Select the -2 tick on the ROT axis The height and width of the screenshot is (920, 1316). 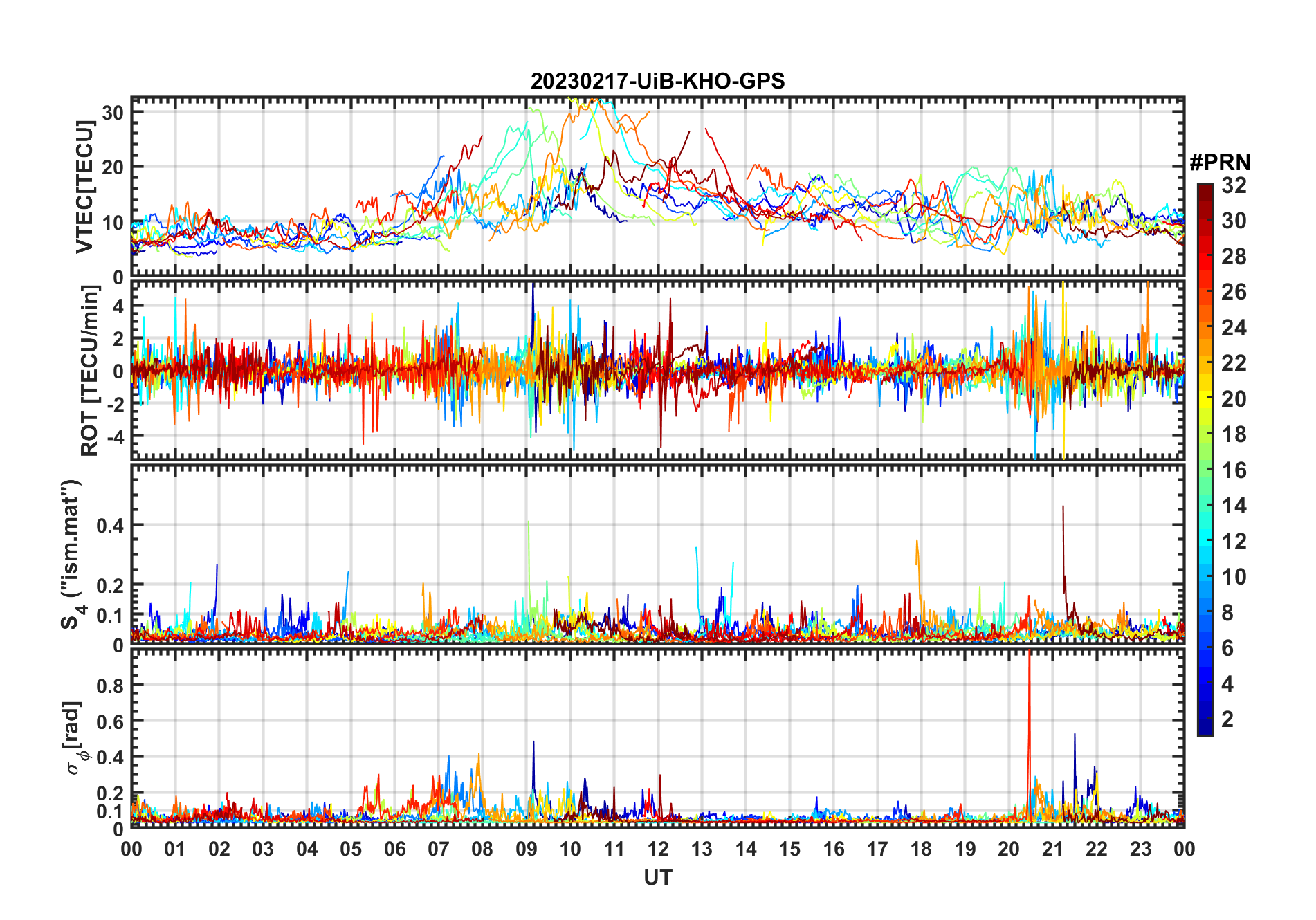click(x=114, y=405)
